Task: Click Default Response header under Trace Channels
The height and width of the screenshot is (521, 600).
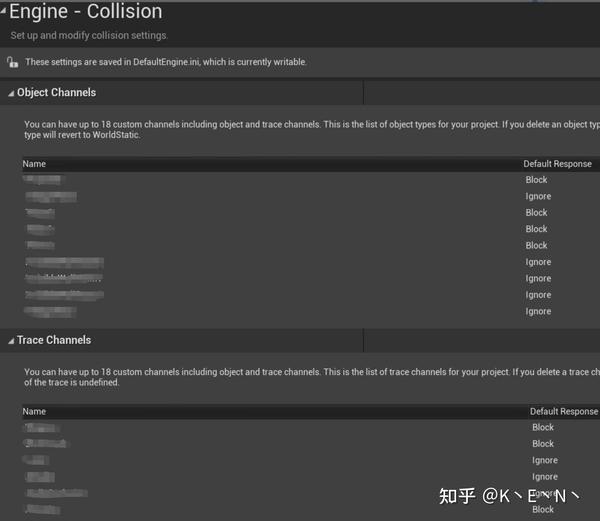Action: coord(564,411)
